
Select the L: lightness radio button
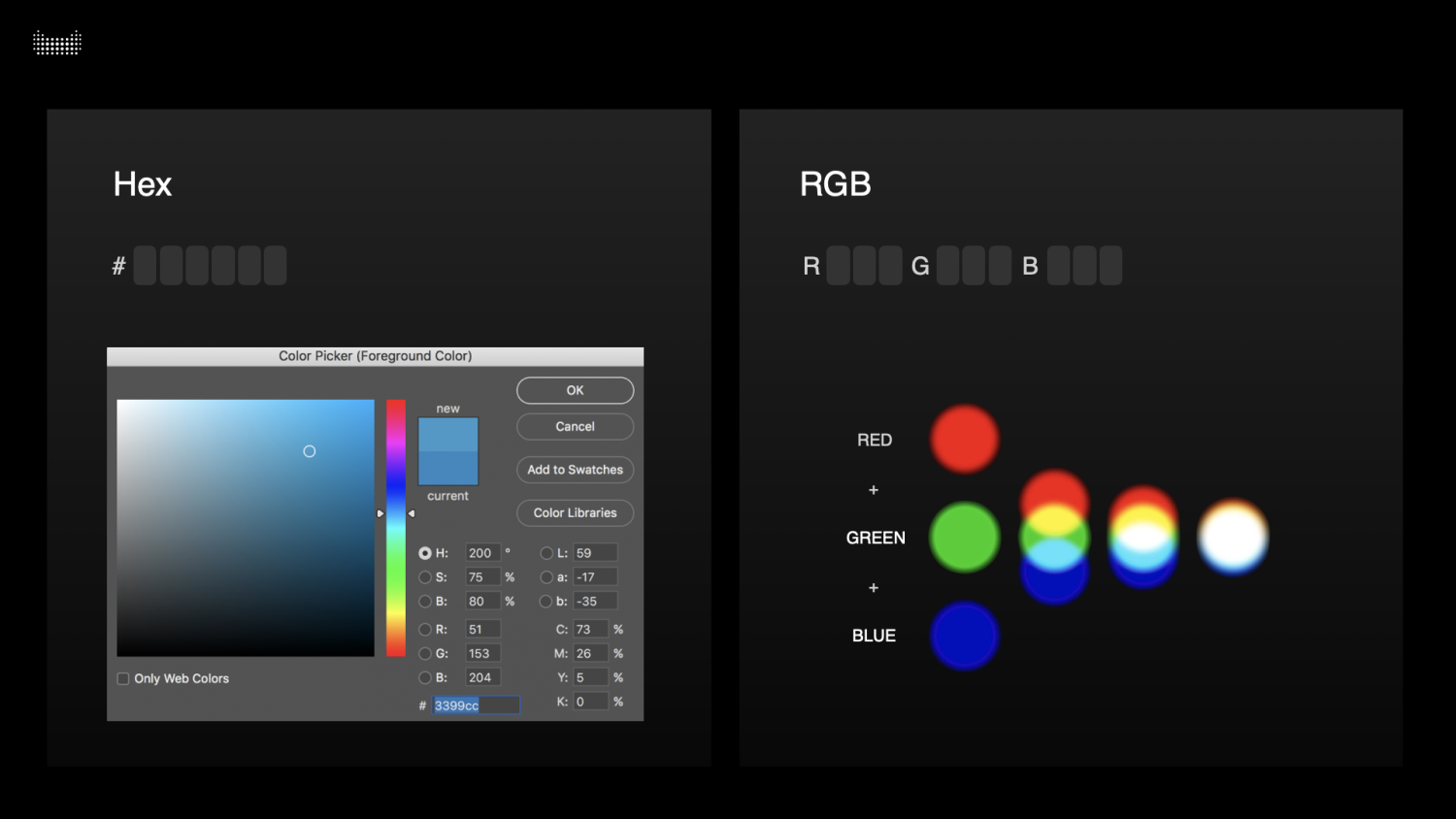(546, 553)
